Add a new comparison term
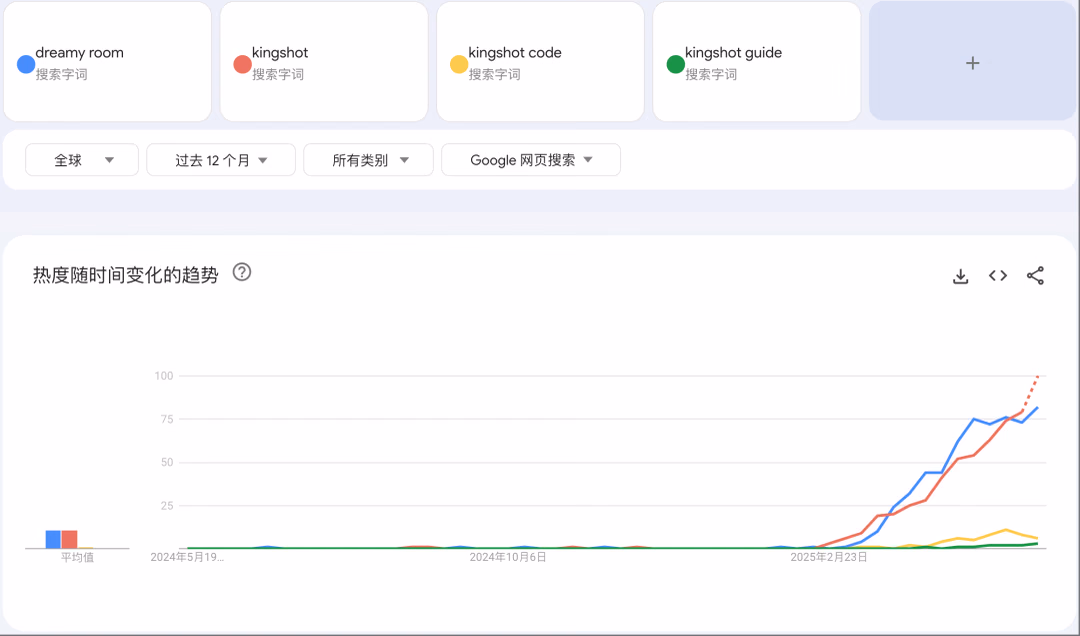Image resolution: width=1080 pixels, height=636 pixels. (973, 61)
